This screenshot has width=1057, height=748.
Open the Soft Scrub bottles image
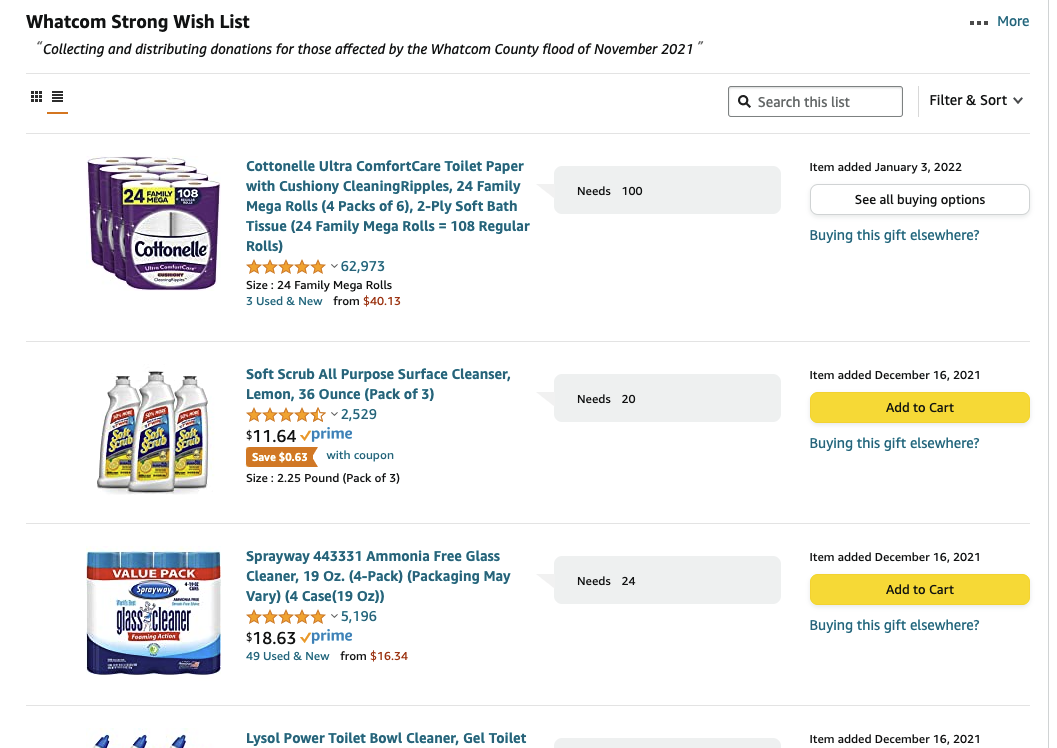pyautogui.click(x=152, y=430)
